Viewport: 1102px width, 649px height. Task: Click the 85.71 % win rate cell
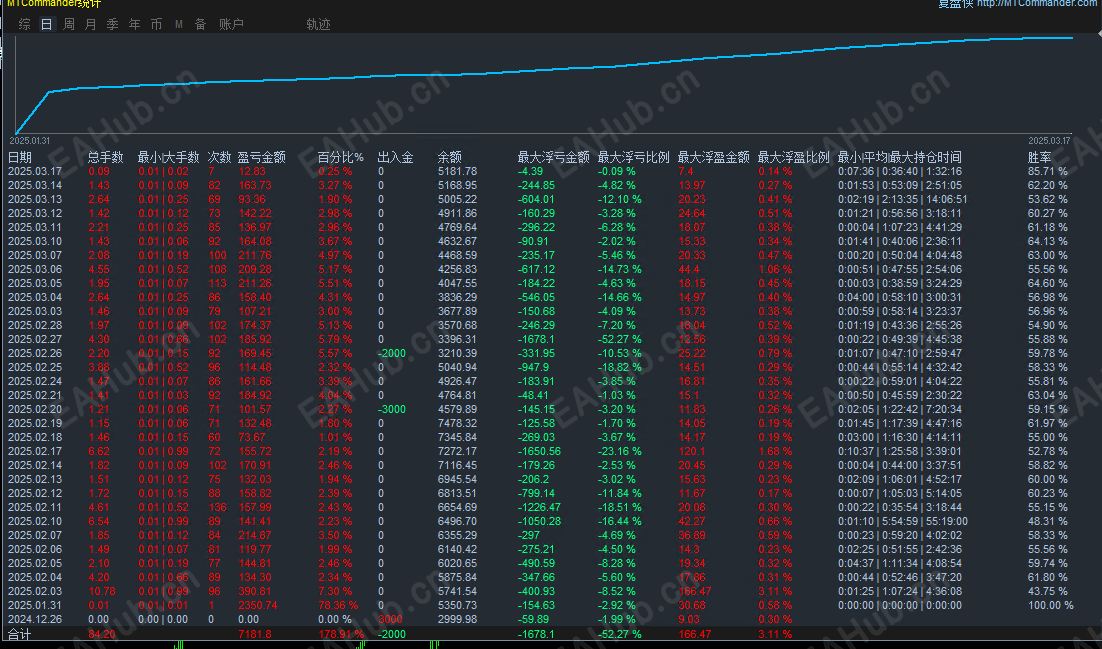1047,171
